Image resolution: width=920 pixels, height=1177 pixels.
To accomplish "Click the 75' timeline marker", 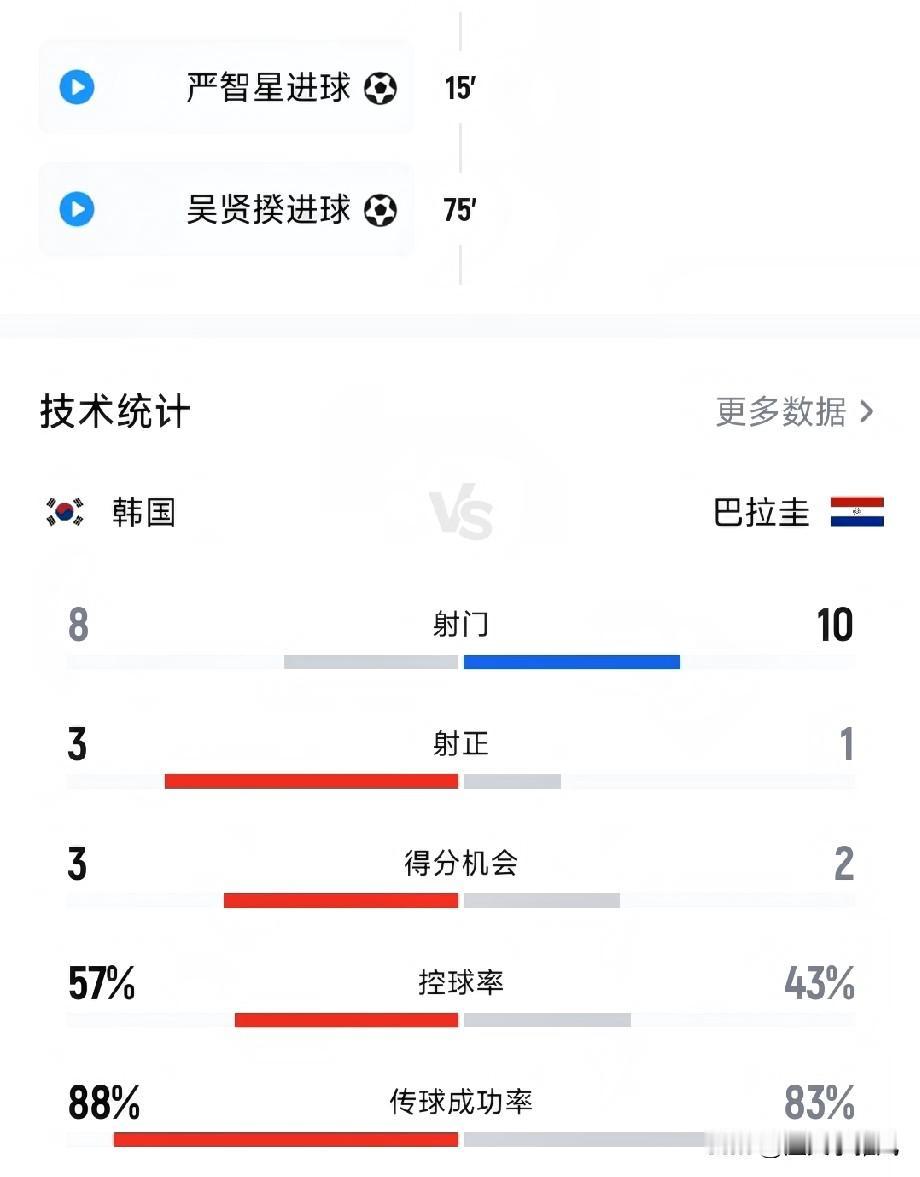I will click(459, 211).
